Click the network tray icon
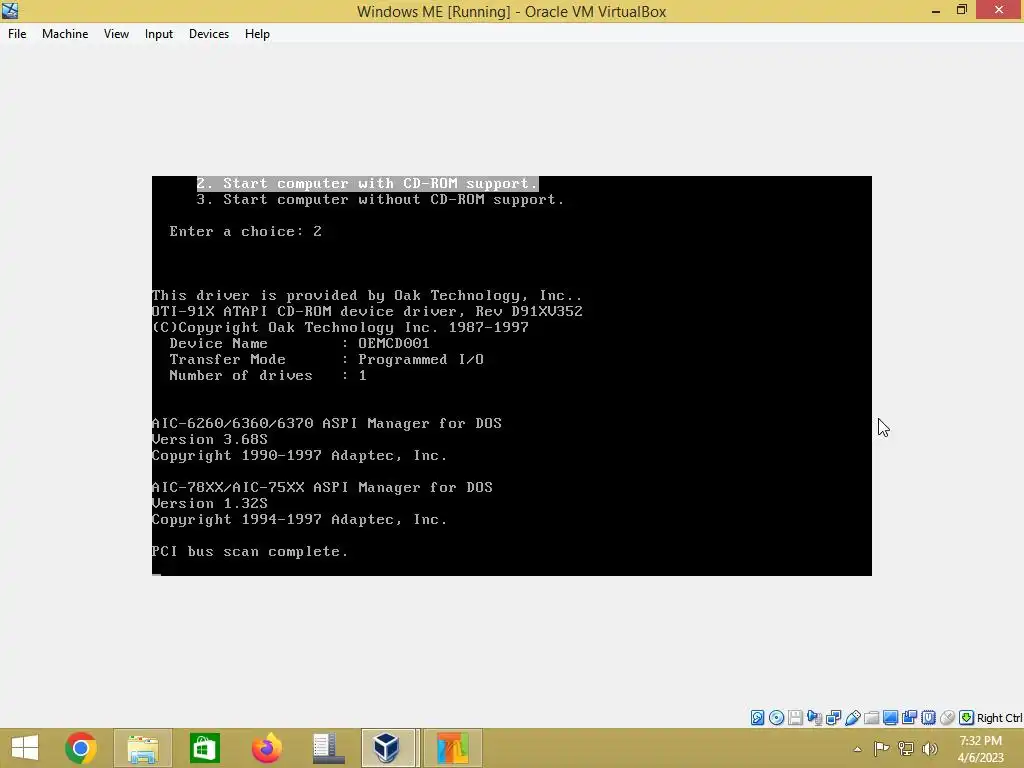The height and width of the screenshot is (768, 1024). tap(906, 748)
